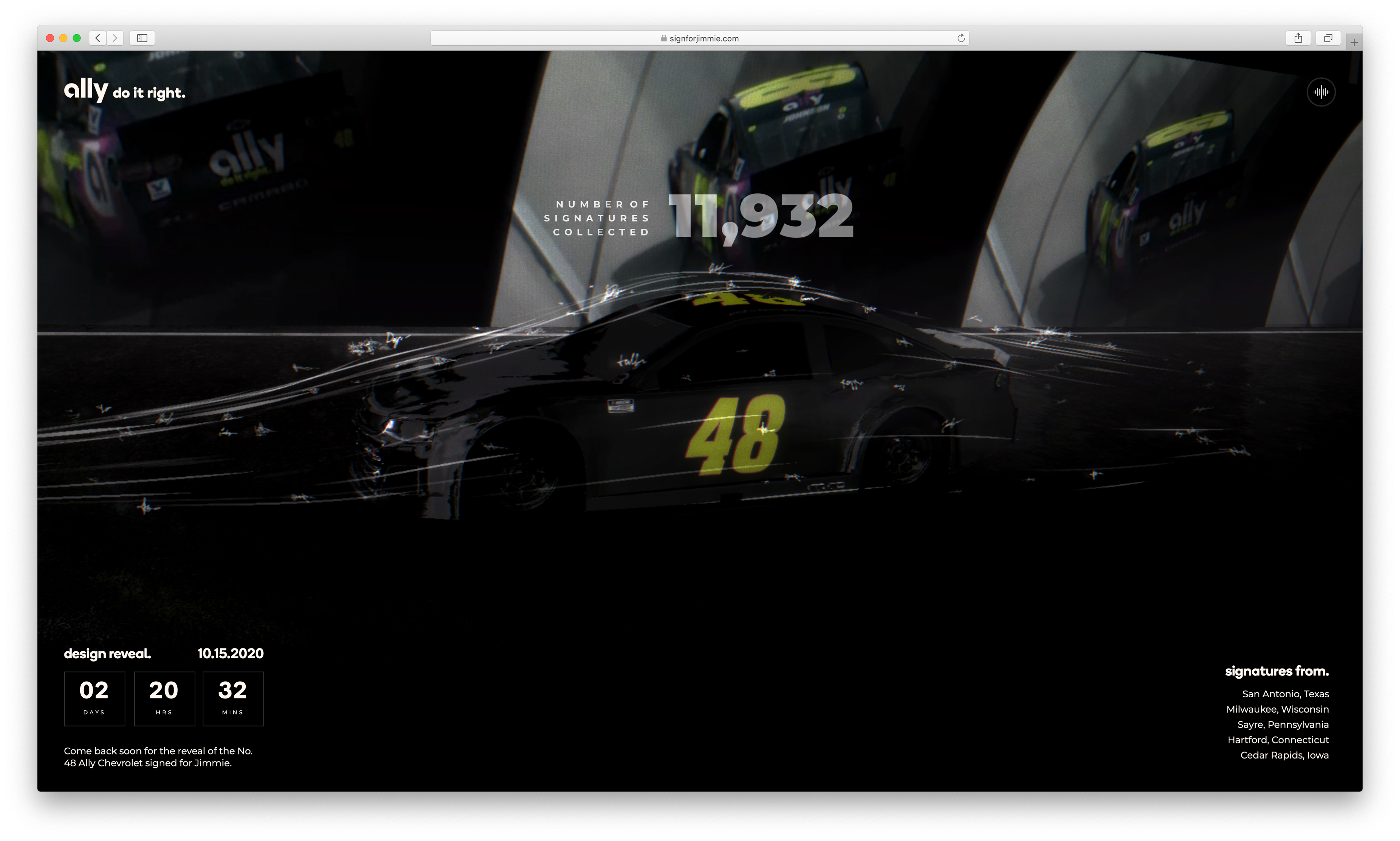
Task: Click the green full-screen window button
Action: click(x=77, y=38)
